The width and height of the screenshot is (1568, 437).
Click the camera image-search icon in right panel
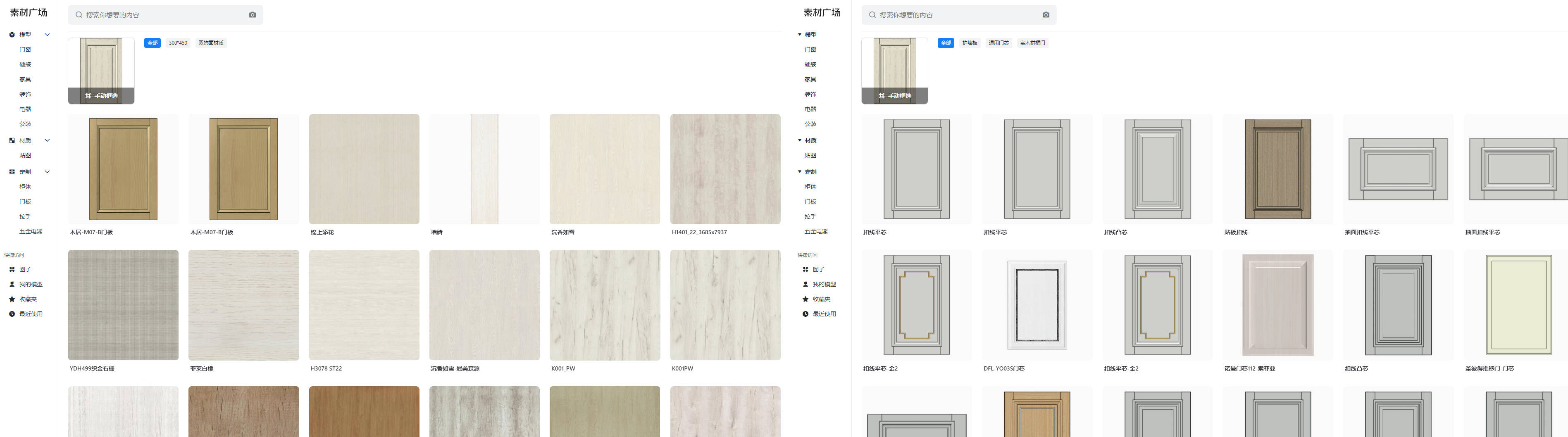1046,14
